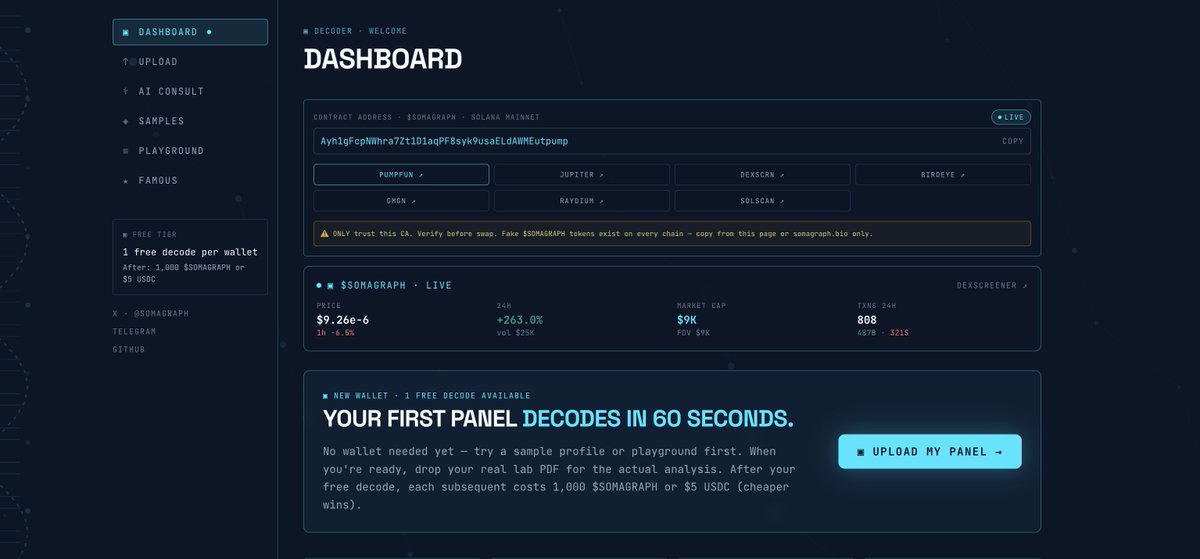The height and width of the screenshot is (559, 1200).
Task: Select Samples in the sidebar
Action: click(x=190, y=121)
